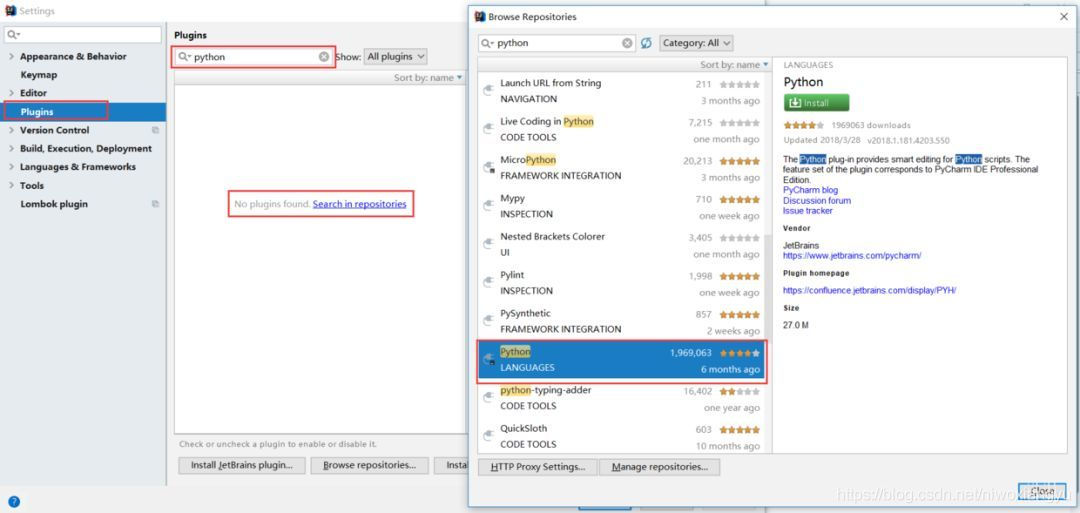
Task: Click the PySynthetic plugin icon
Action: (488, 321)
